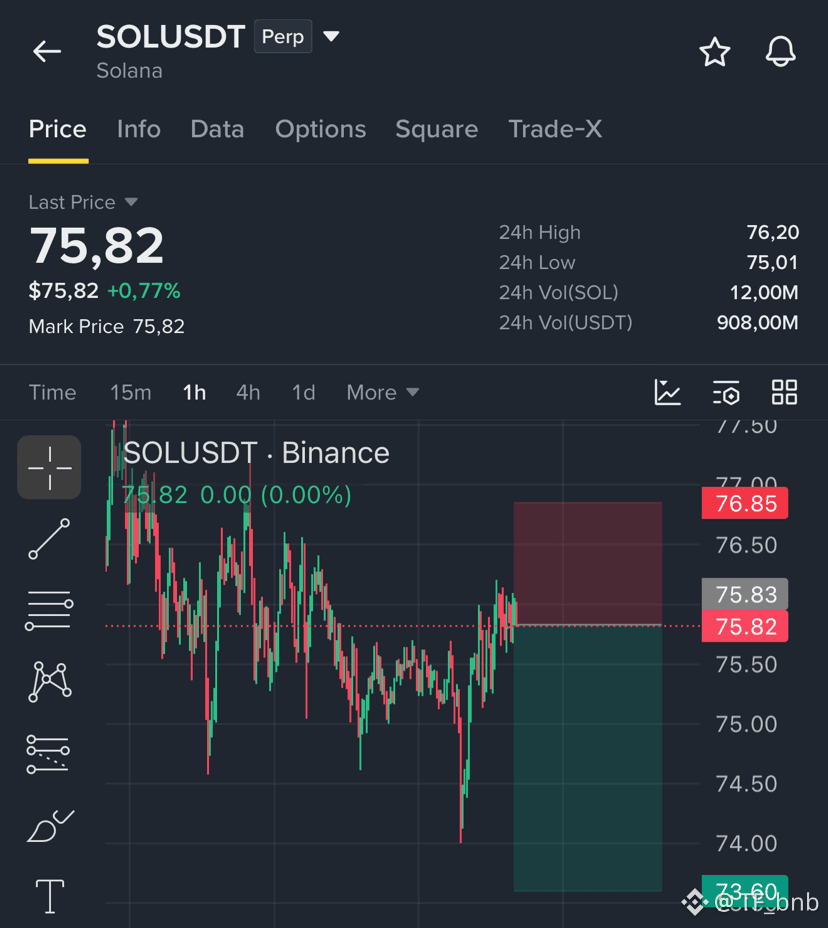Screen dimensions: 828x928
Task: Click the 24h Vol(USDT) value 908,00M
Action: tap(757, 323)
